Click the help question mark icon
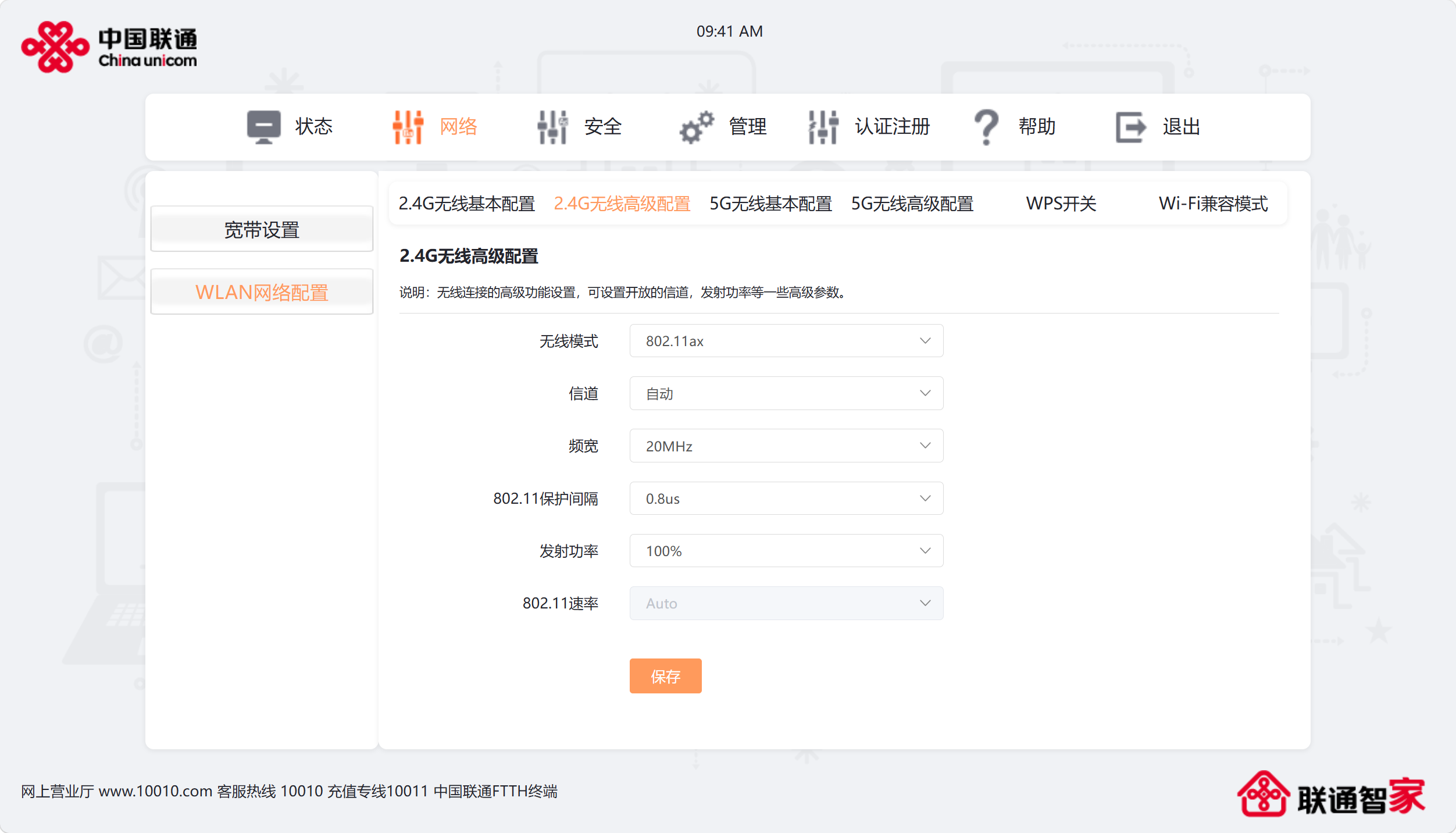The width and height of the screenshot is (1456, 833). [x=986, y=126]
